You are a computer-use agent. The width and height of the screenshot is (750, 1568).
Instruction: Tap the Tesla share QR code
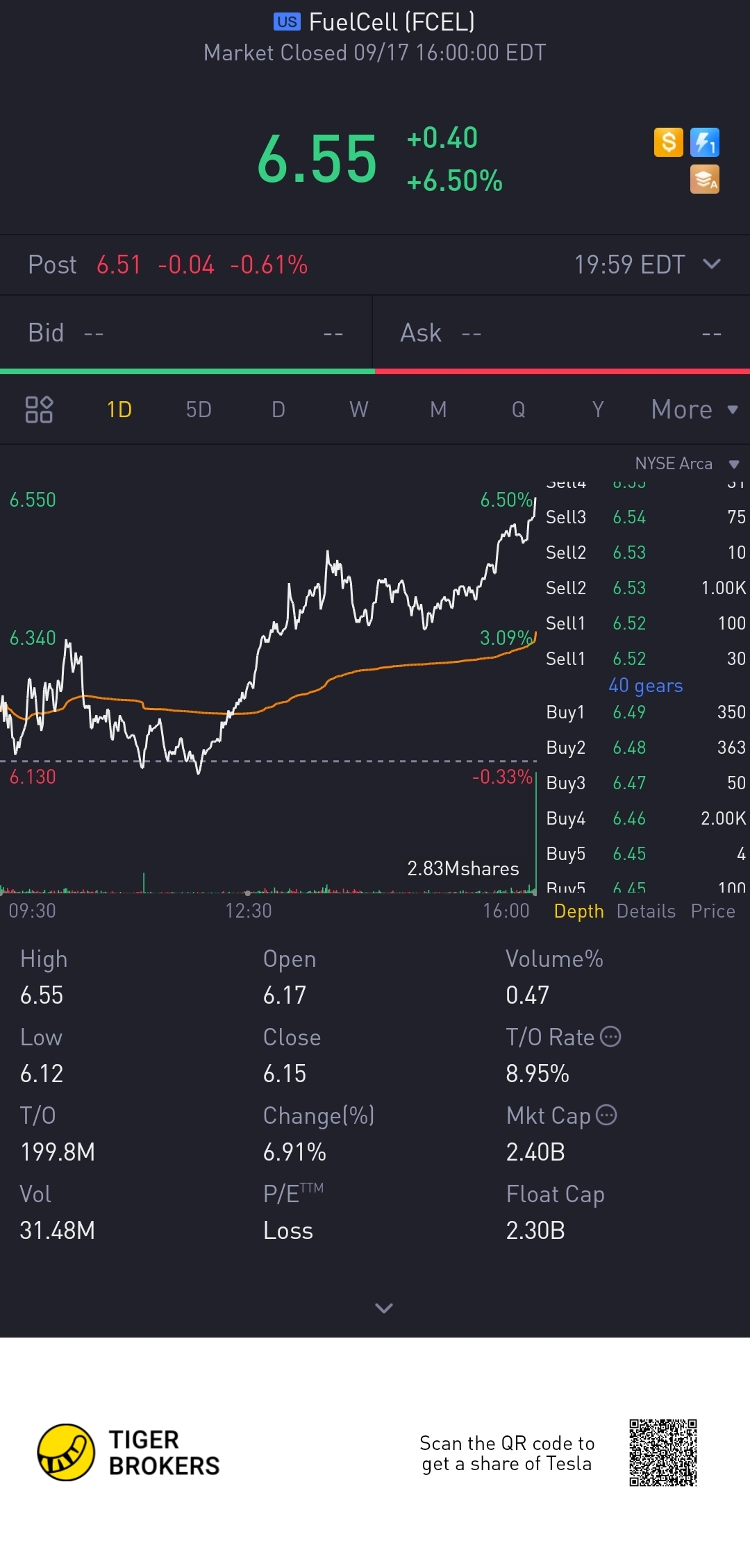click(663, 1453)
